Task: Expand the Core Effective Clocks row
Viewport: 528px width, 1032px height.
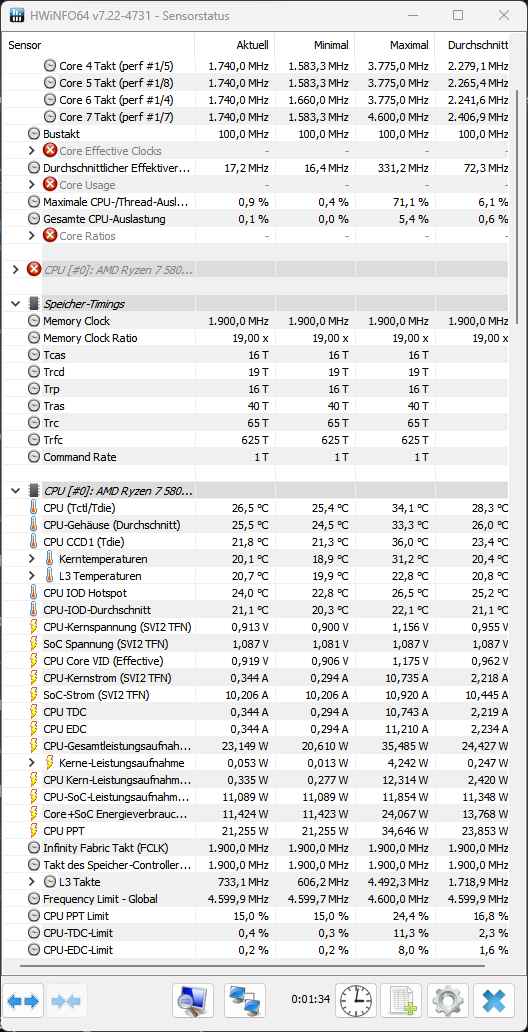Action: point(32,151)
